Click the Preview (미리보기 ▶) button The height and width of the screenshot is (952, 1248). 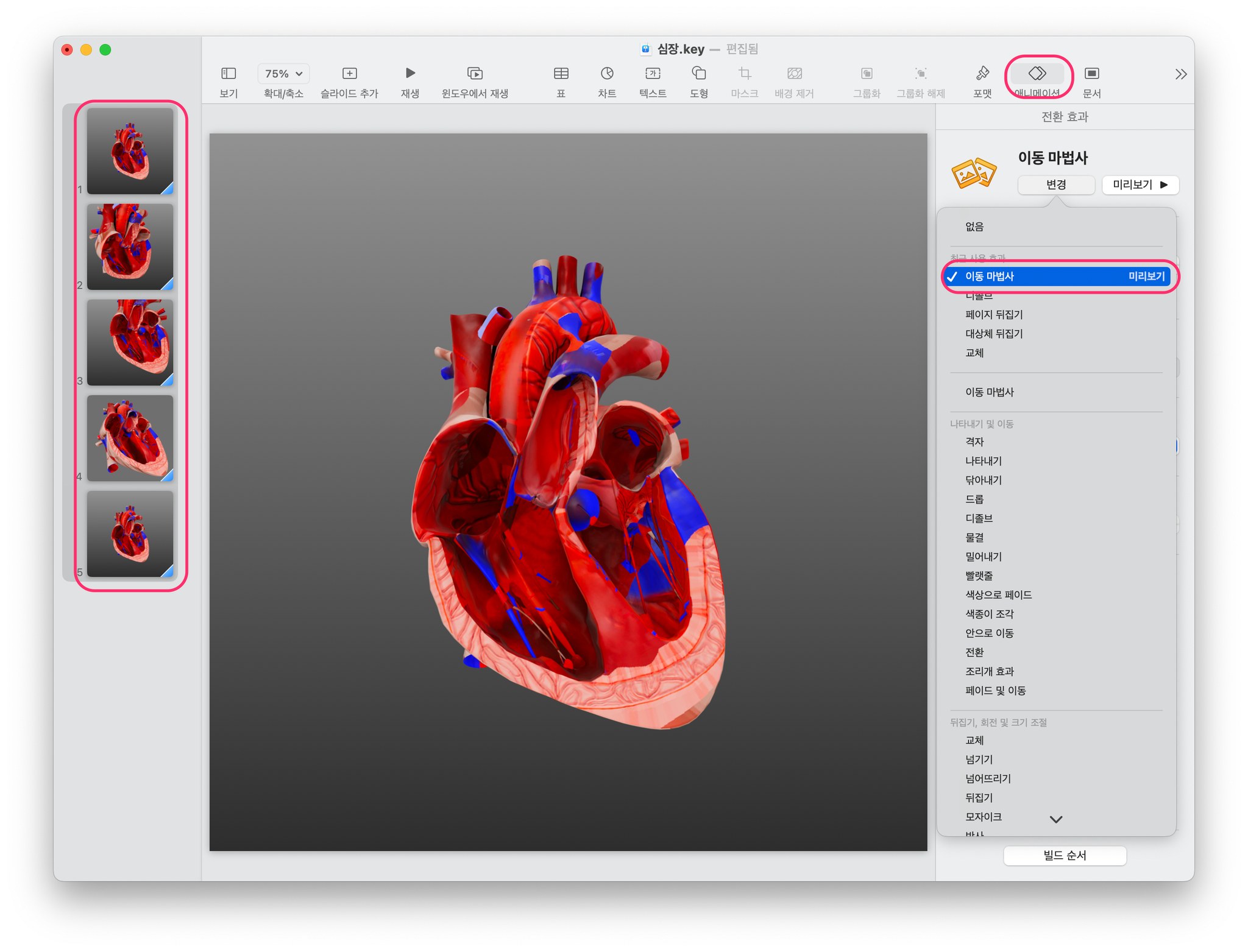point(1140,185)
